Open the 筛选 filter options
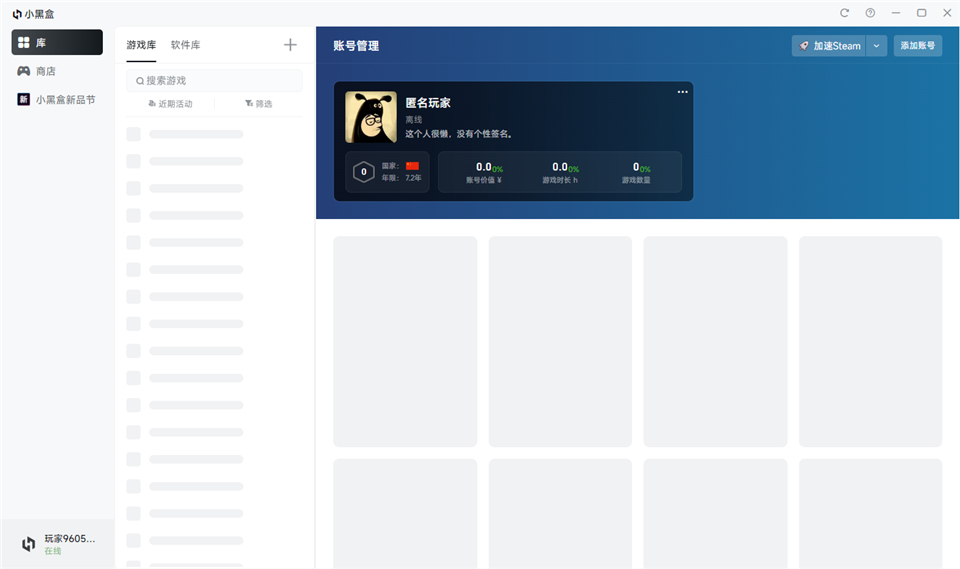This screenshot has width=960, height=569. click(x=258, y=104)
